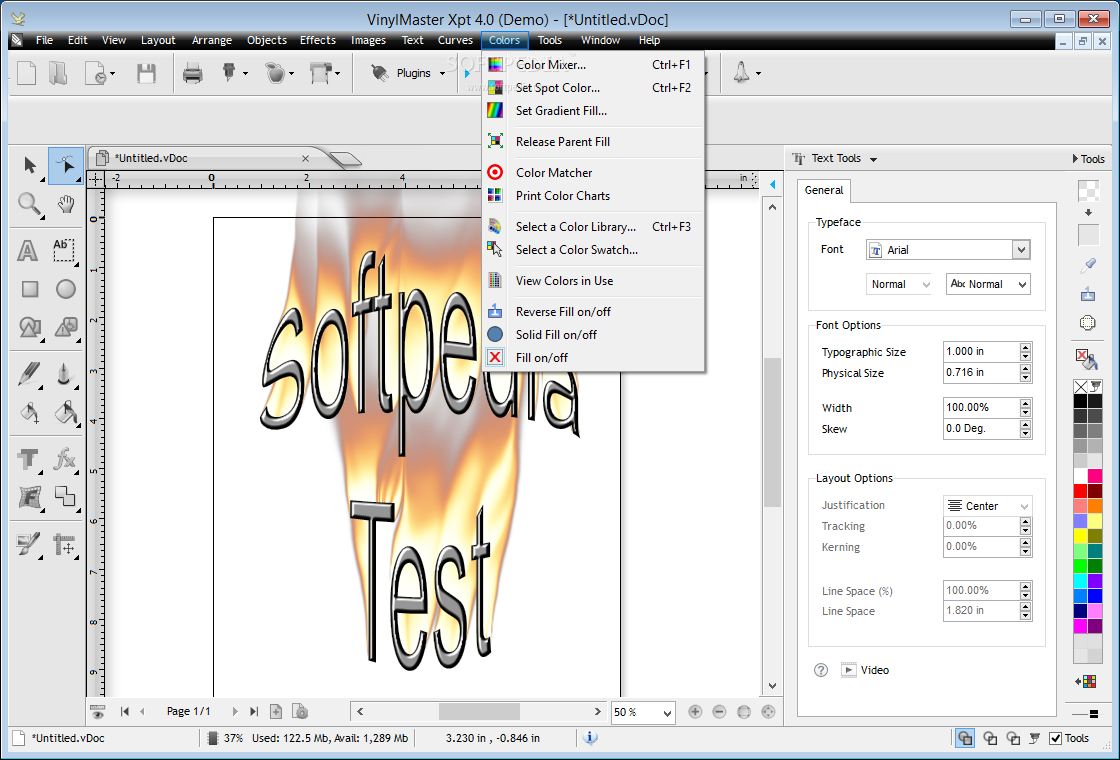Select the paint bucket fill tool

(29, 413)
